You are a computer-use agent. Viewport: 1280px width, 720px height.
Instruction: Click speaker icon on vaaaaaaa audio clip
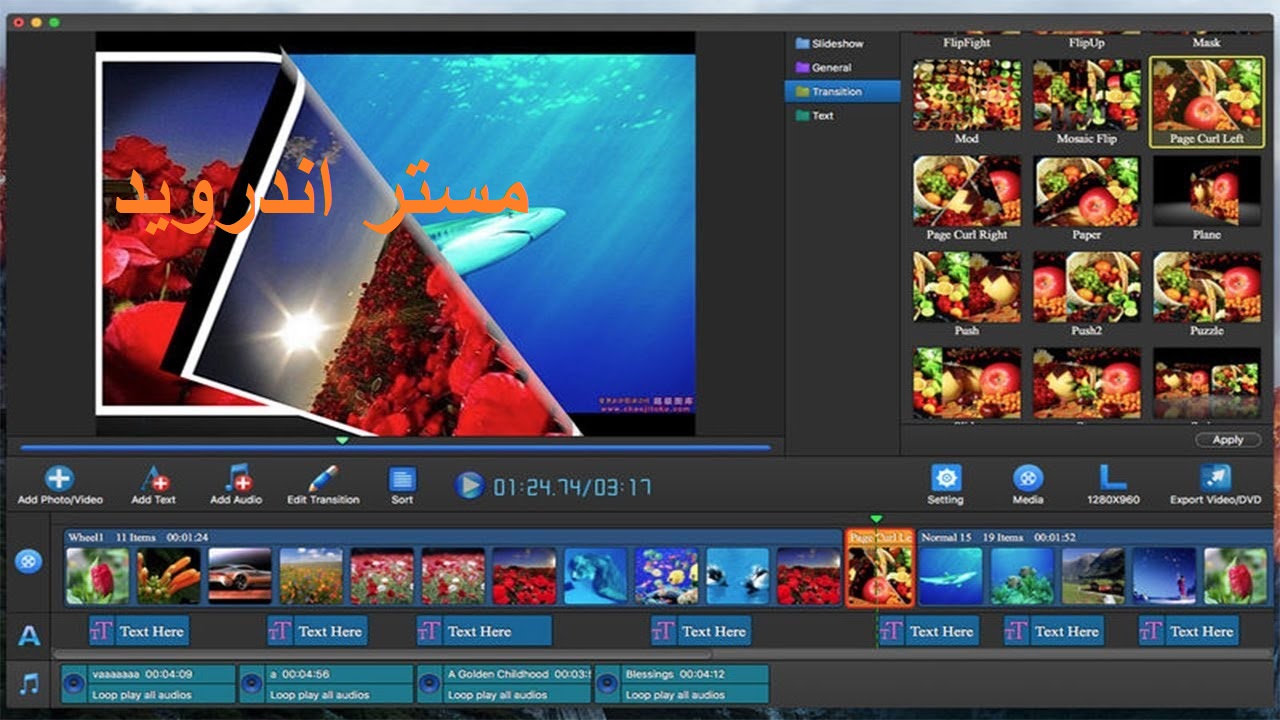pyautogui.click(x=74, y=685)
